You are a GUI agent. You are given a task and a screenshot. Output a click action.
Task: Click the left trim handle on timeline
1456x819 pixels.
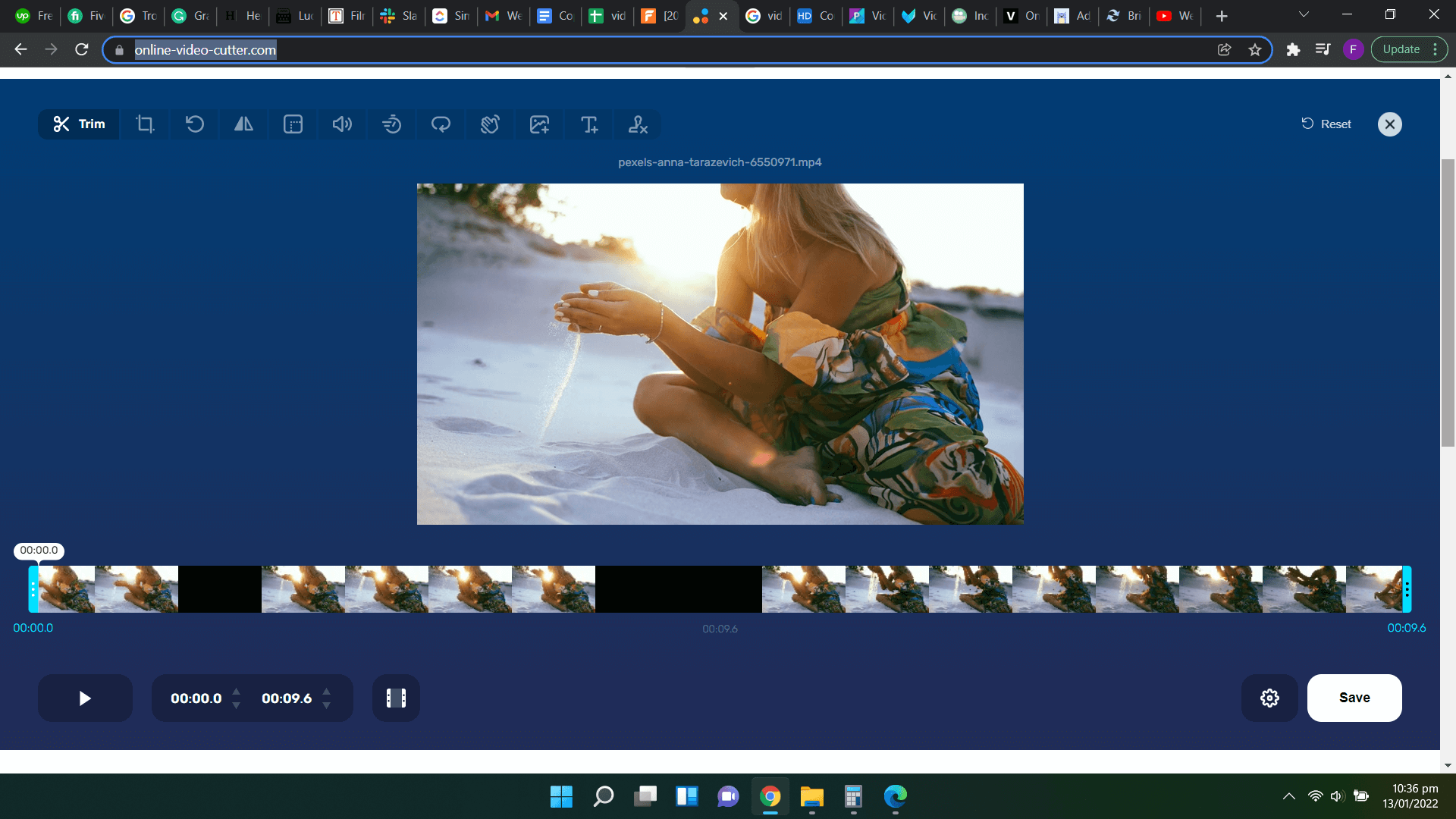pyautogui.click(x=33, y=589)
